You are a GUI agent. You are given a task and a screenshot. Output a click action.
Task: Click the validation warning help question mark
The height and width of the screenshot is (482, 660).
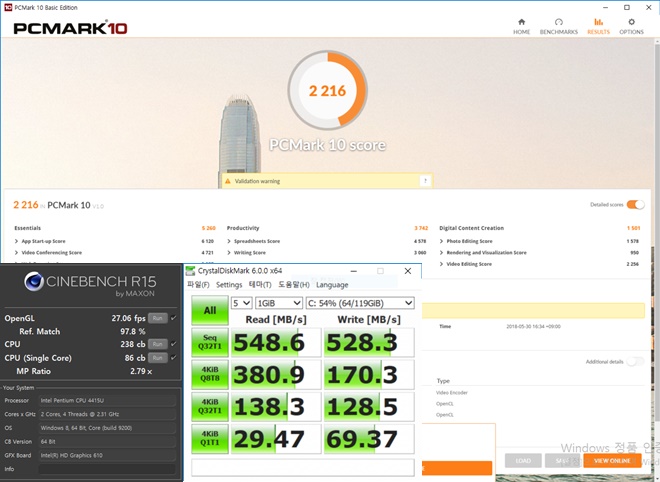(x=425, y=181)
